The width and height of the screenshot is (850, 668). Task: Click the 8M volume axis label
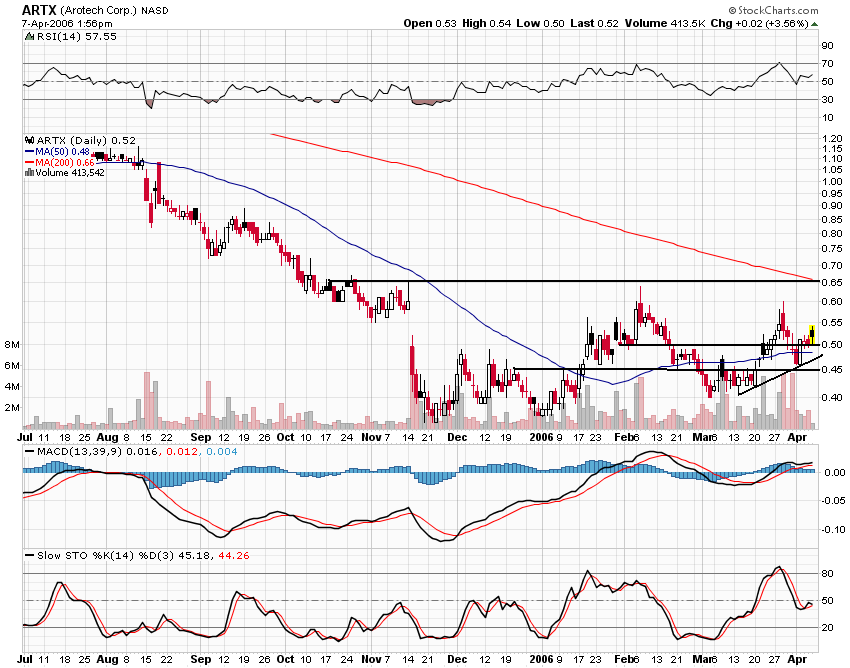[x=12, y=345]
